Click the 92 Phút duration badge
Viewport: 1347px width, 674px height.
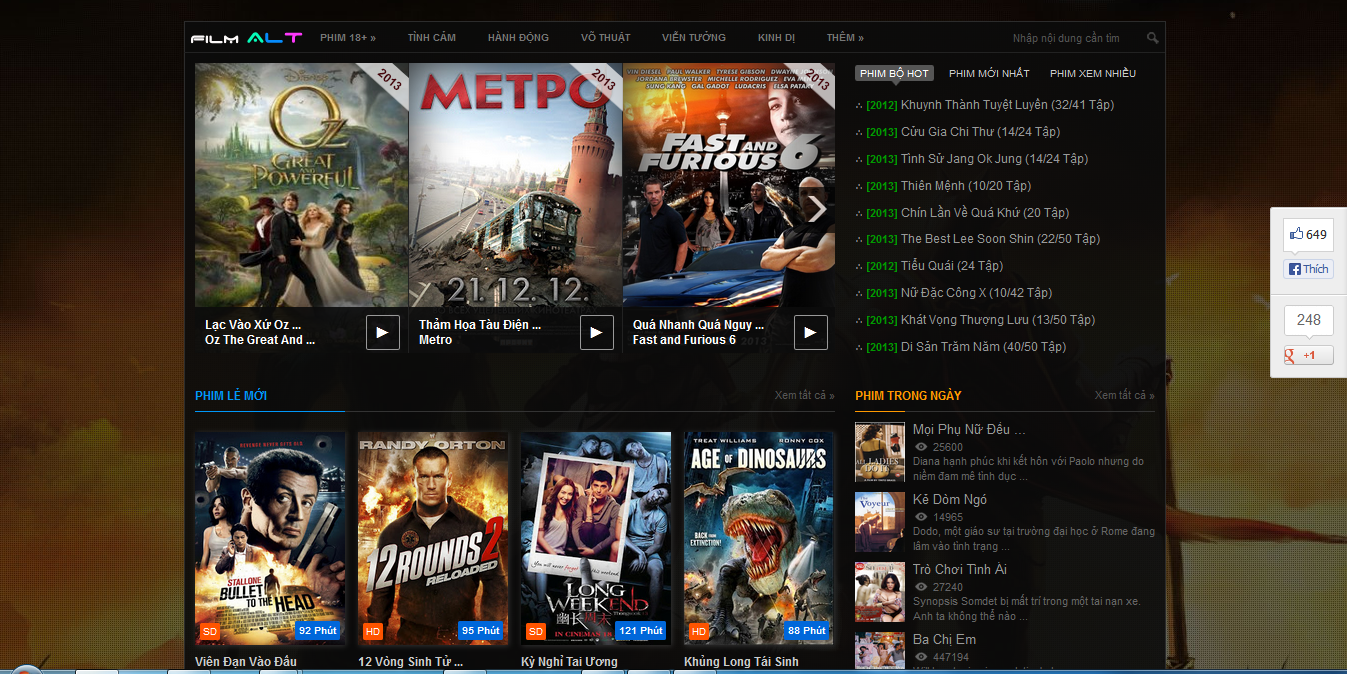click(317, 631)
